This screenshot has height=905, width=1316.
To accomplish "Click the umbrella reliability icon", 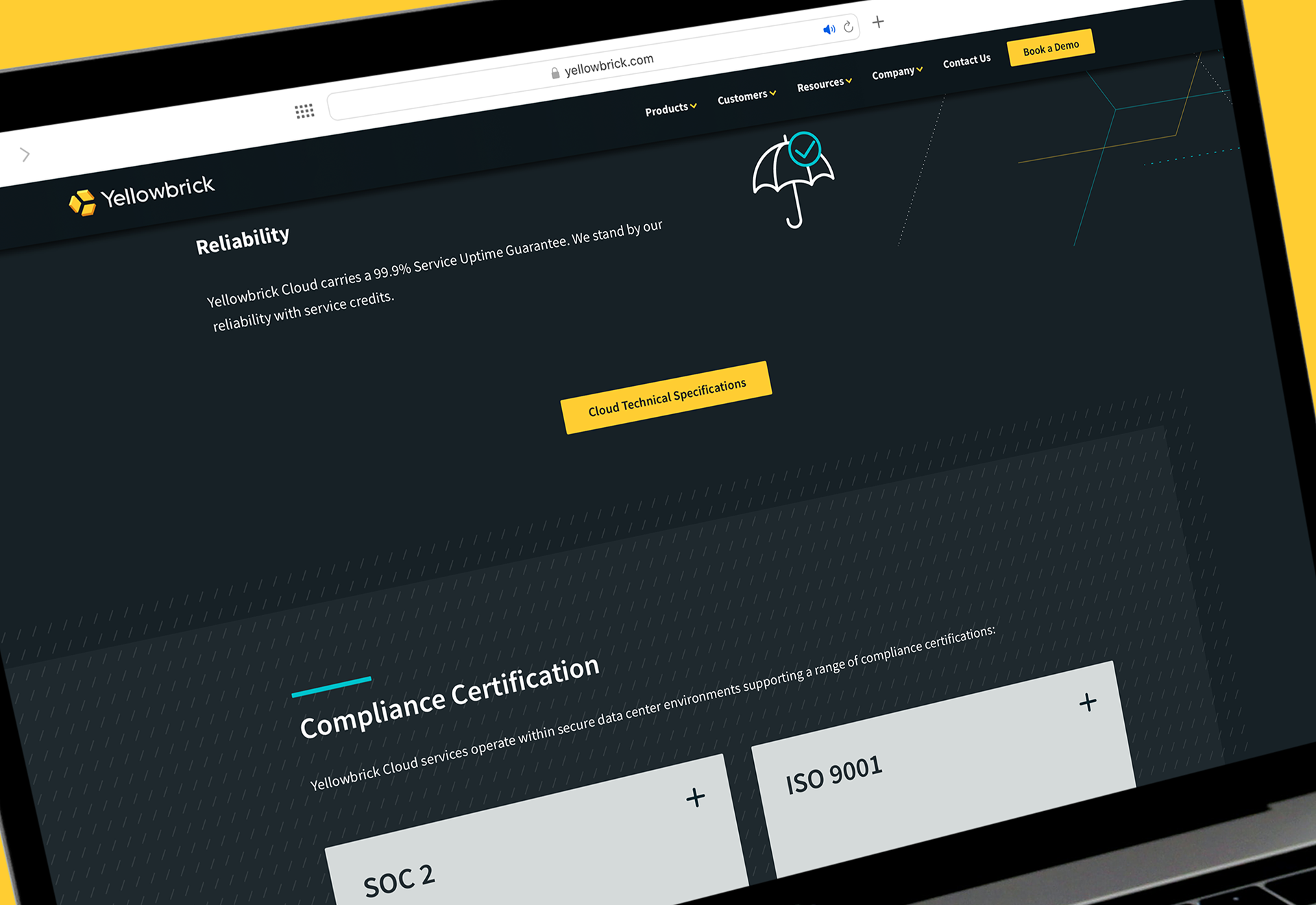I will tap(793, 180).
